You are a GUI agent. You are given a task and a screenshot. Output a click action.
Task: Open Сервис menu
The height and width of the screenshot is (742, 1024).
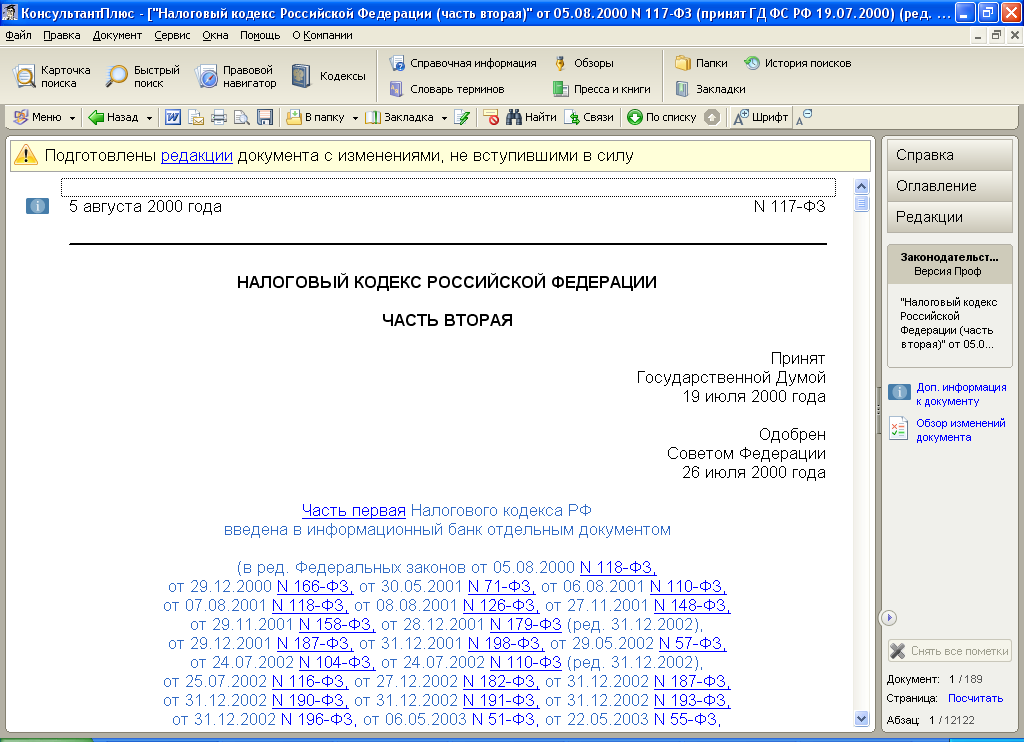[172, 35]
